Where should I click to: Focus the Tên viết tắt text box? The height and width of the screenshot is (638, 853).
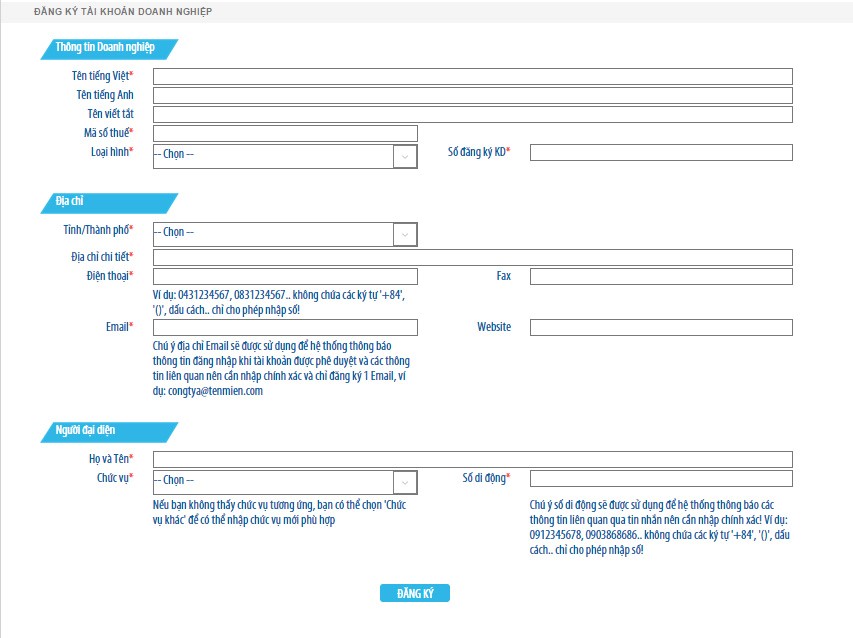(472, 114)
